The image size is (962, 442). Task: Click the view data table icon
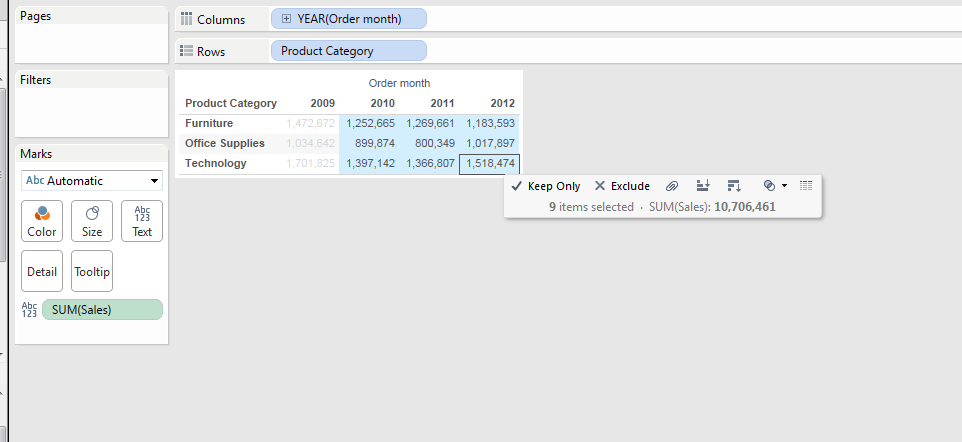tap(806, 185)
